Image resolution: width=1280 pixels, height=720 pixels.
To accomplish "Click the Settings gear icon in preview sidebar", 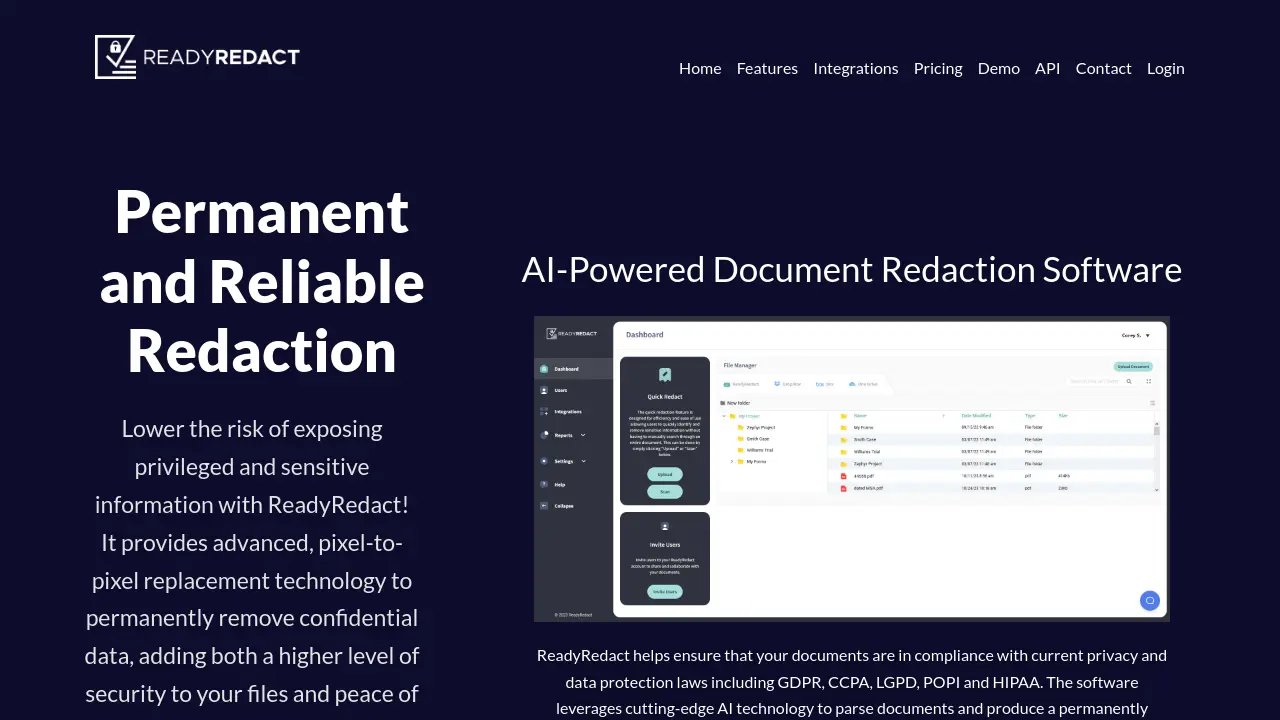I will [x=544, y=461].
